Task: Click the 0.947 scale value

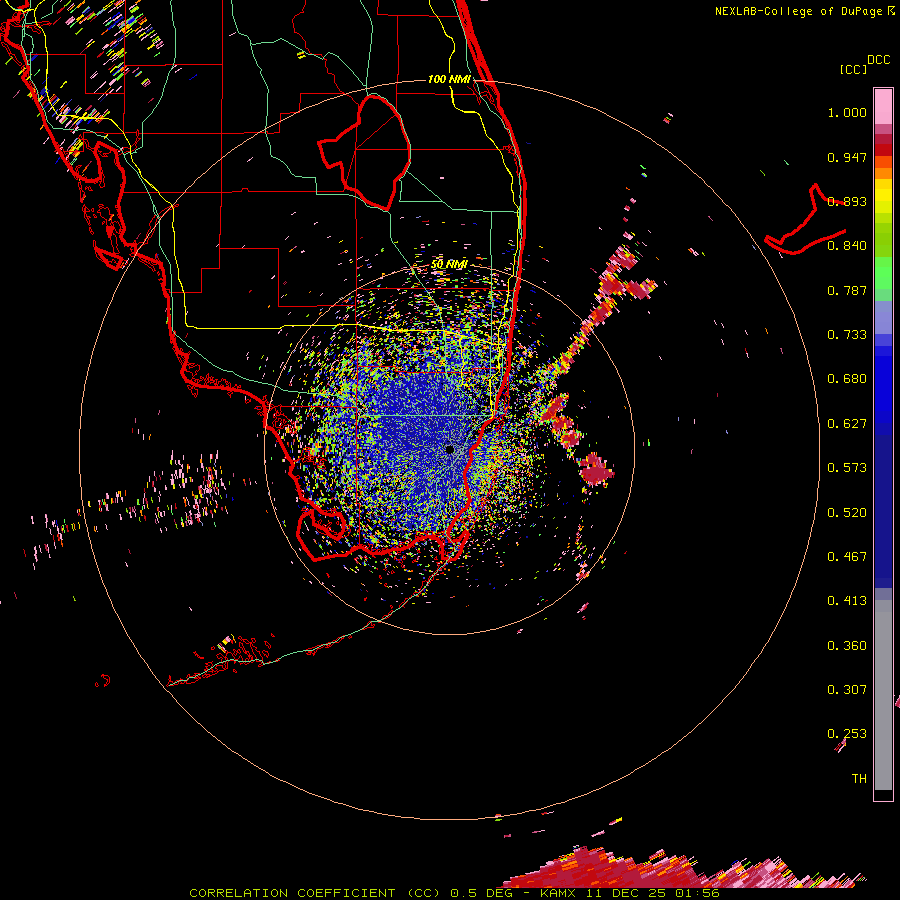Action: pos(847,157)
